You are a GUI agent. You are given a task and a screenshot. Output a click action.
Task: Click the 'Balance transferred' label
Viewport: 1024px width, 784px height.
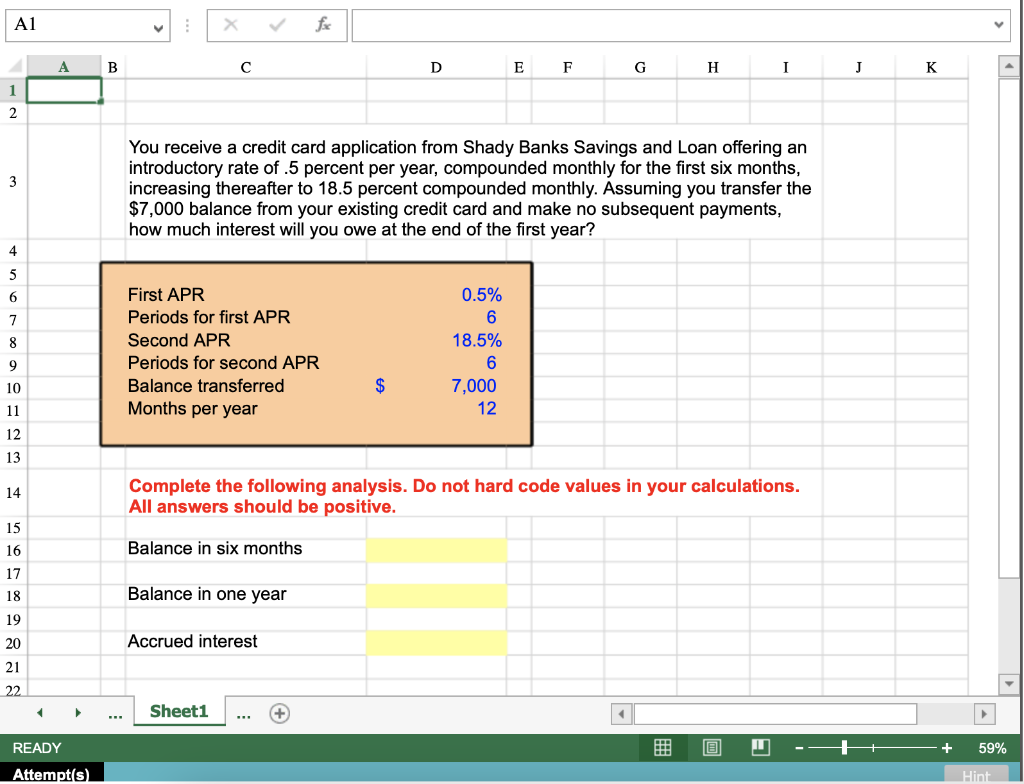tap(206, 386)
